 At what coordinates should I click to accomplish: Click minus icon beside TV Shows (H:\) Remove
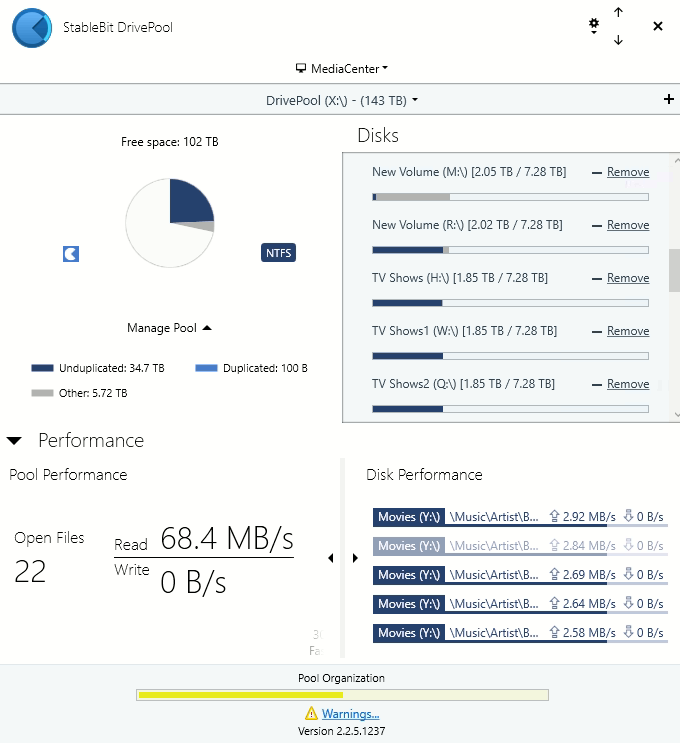(597, 279)
